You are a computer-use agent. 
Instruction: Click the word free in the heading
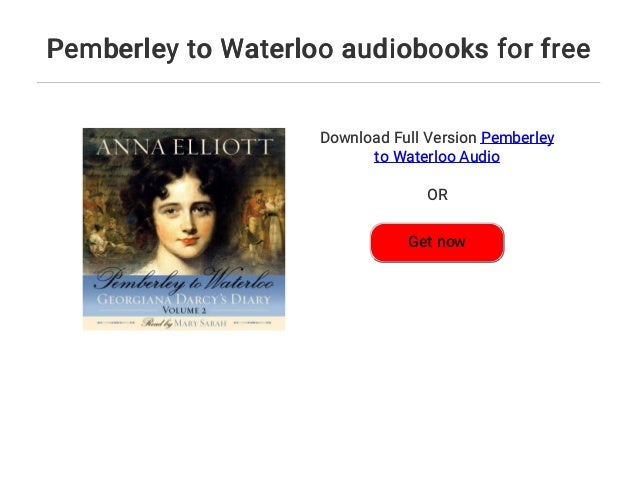pyautogui.click(x=566, y=49)
